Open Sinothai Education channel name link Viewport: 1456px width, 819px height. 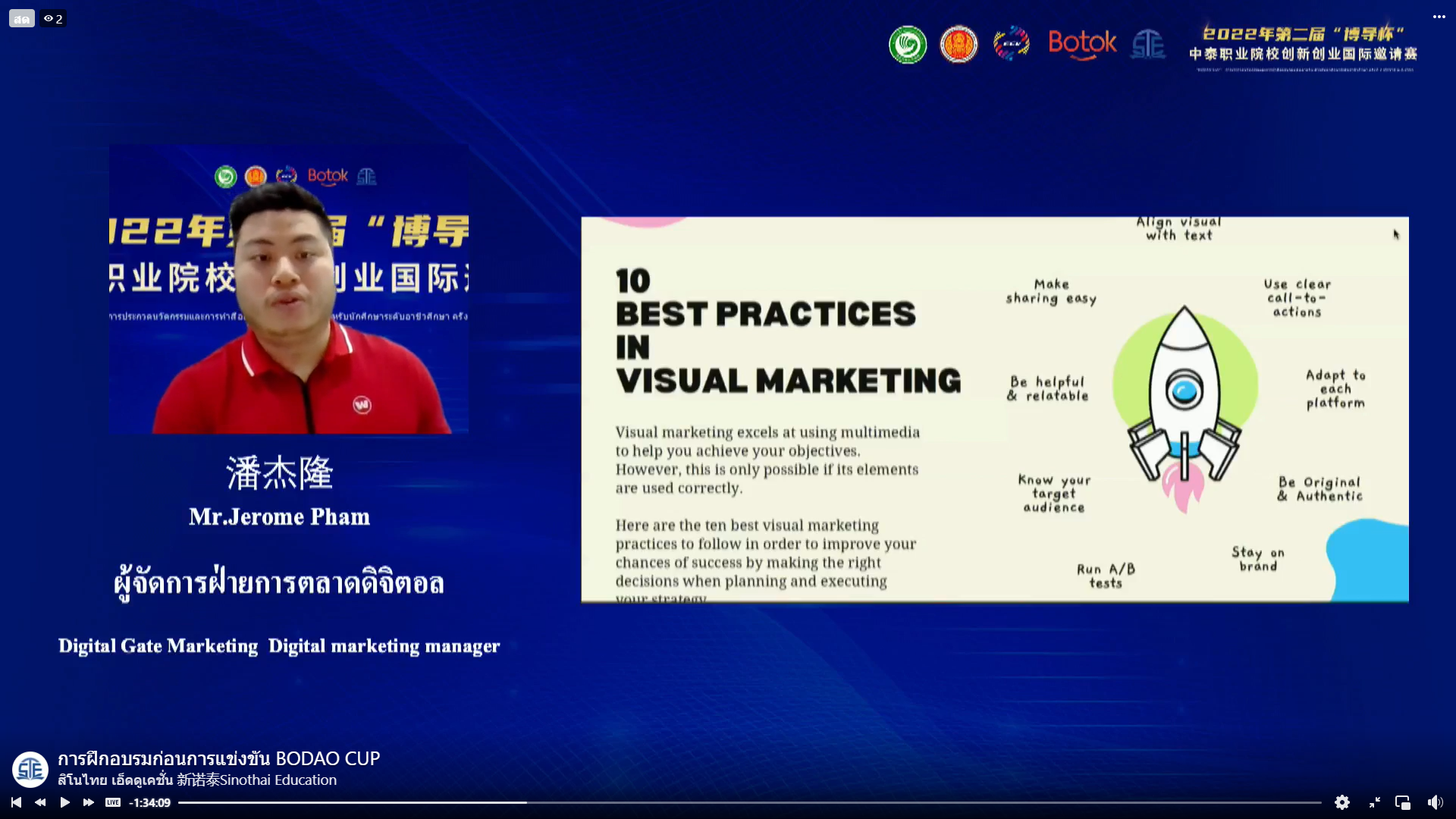[197, 780]
